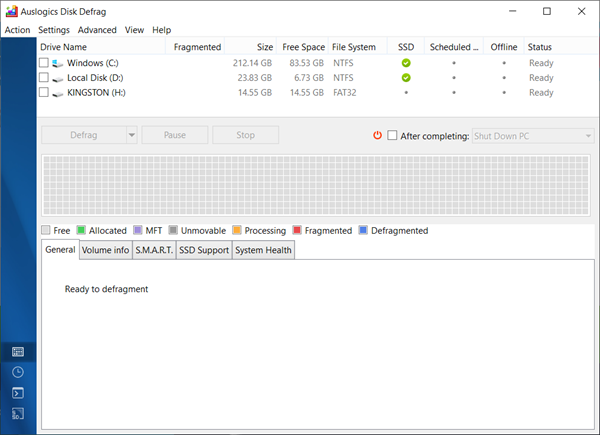This screenshot has width=600, height=435.
Task: Click the Ready to defragment text
Action: (x=106, y=289)
